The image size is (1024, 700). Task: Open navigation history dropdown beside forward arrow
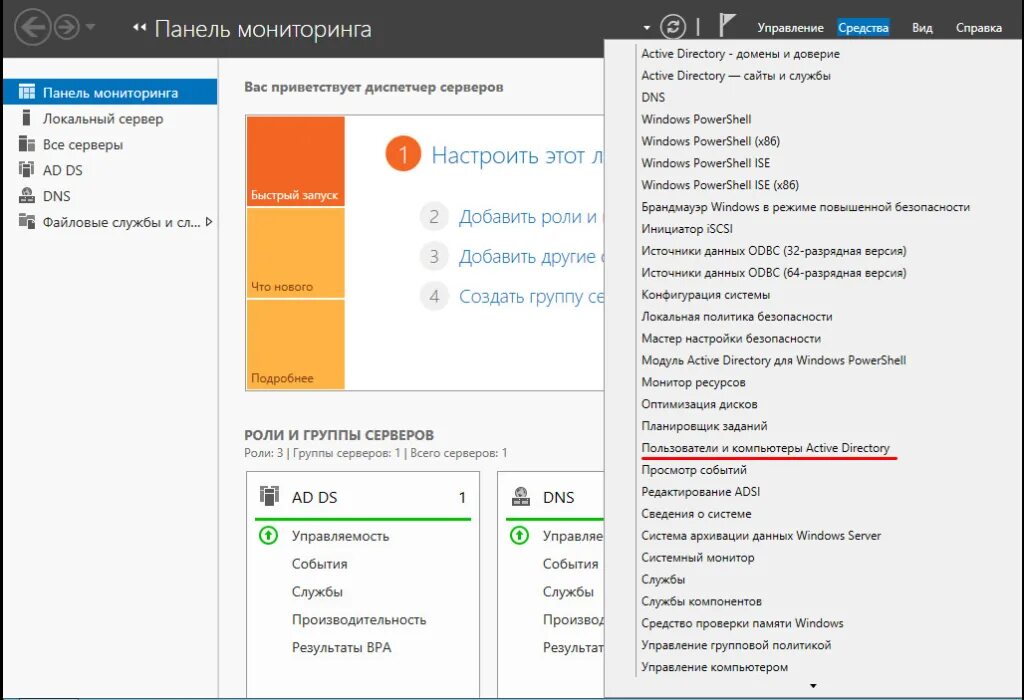pos(90,27)
